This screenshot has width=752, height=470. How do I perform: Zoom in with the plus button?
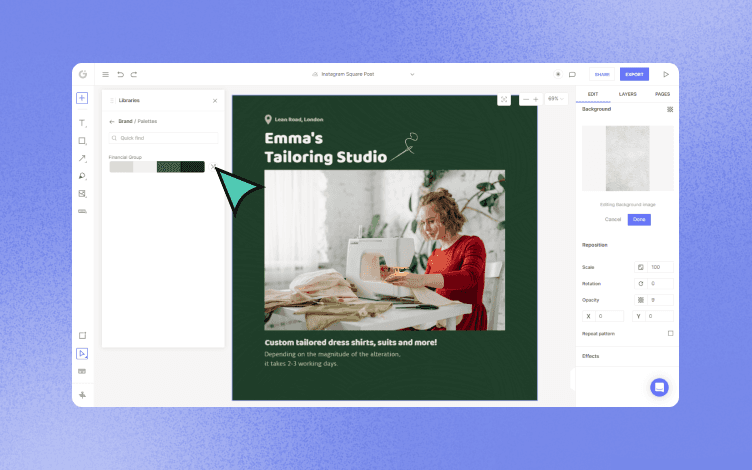tap(536, 99)
